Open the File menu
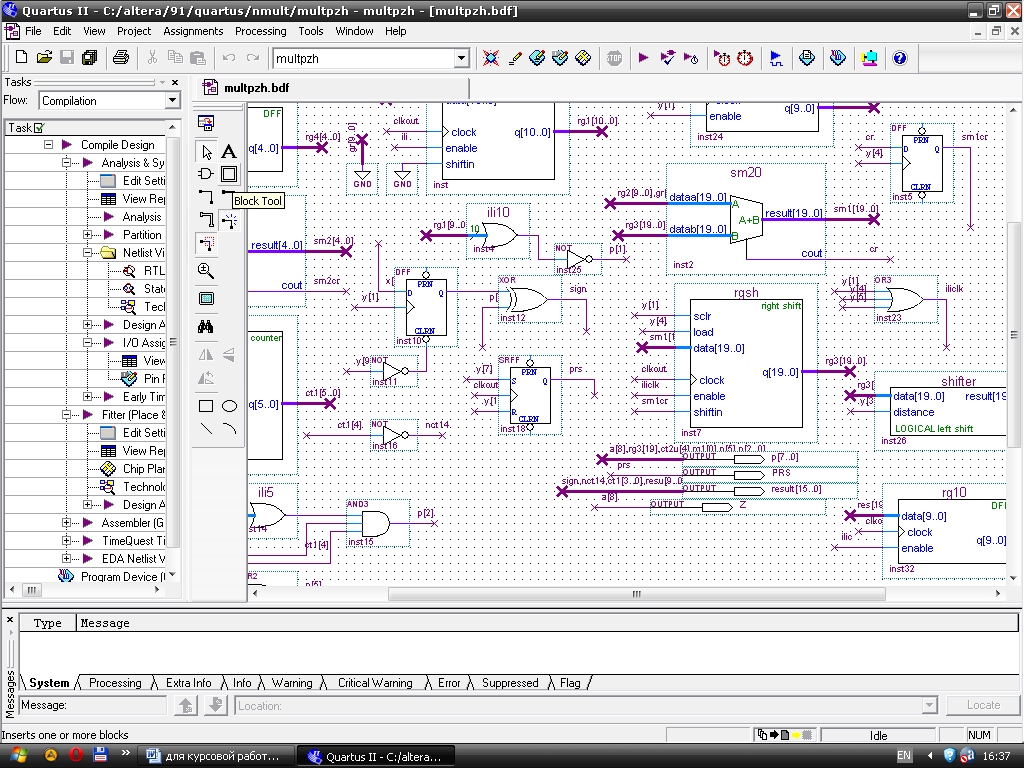 click(33, 31)
